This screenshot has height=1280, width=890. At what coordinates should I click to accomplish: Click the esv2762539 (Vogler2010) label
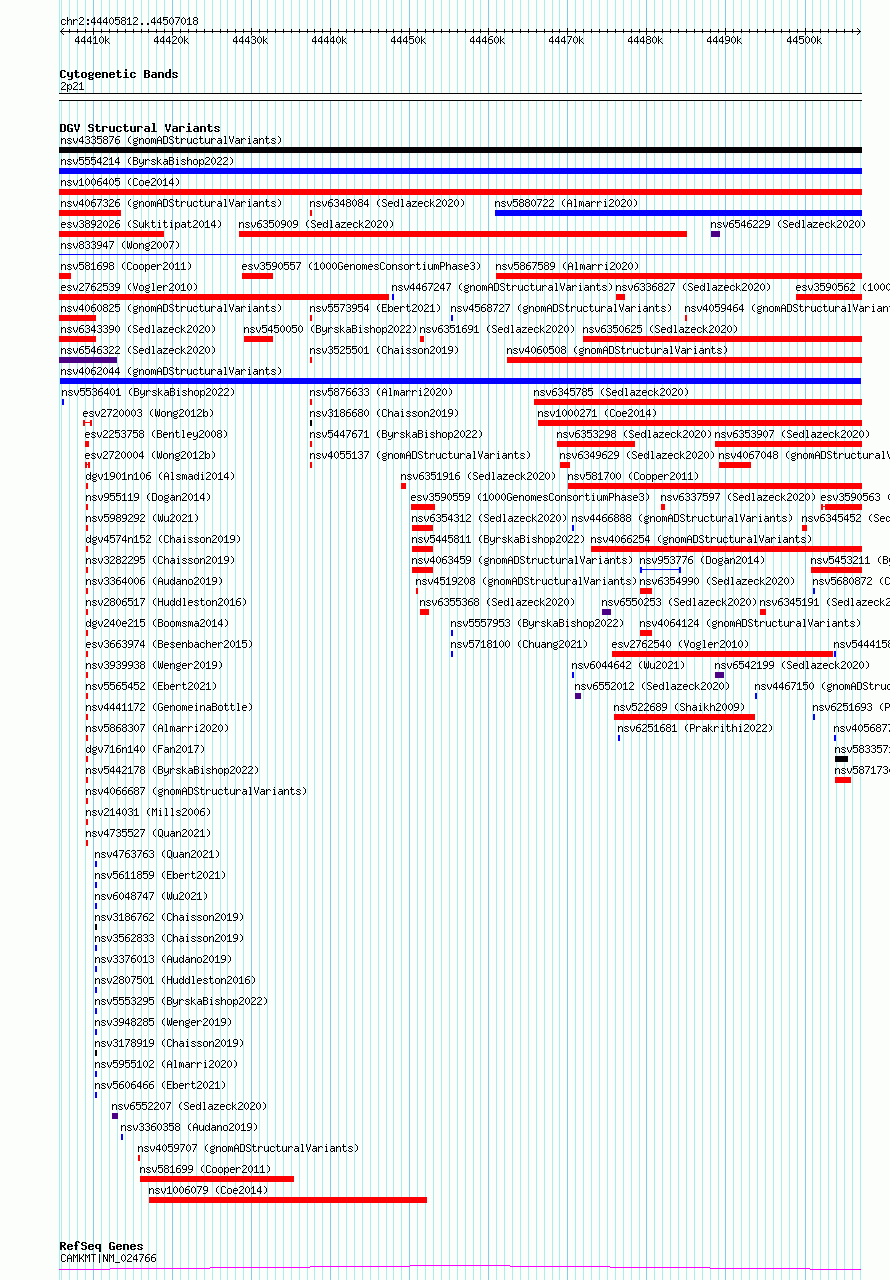128,287
